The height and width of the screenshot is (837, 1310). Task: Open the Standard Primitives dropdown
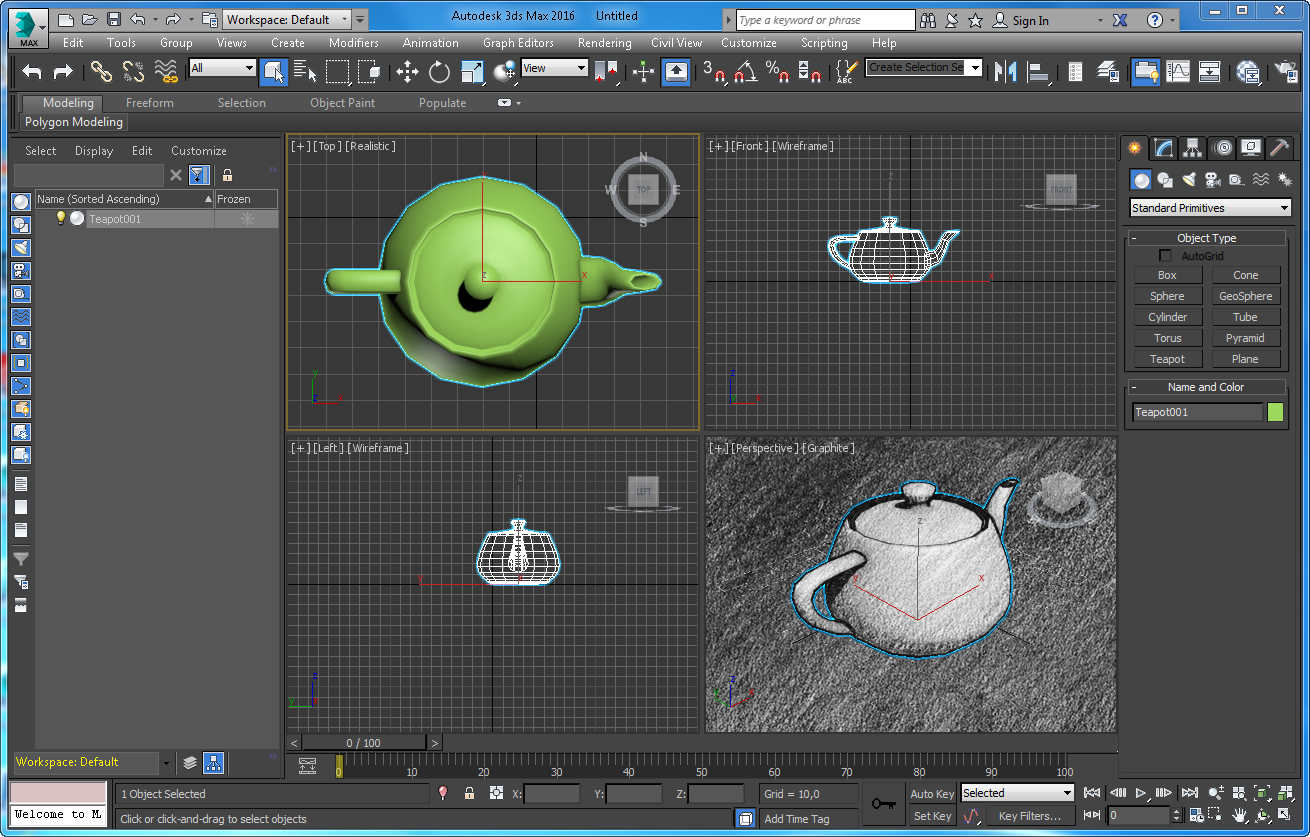point(1210,208)
